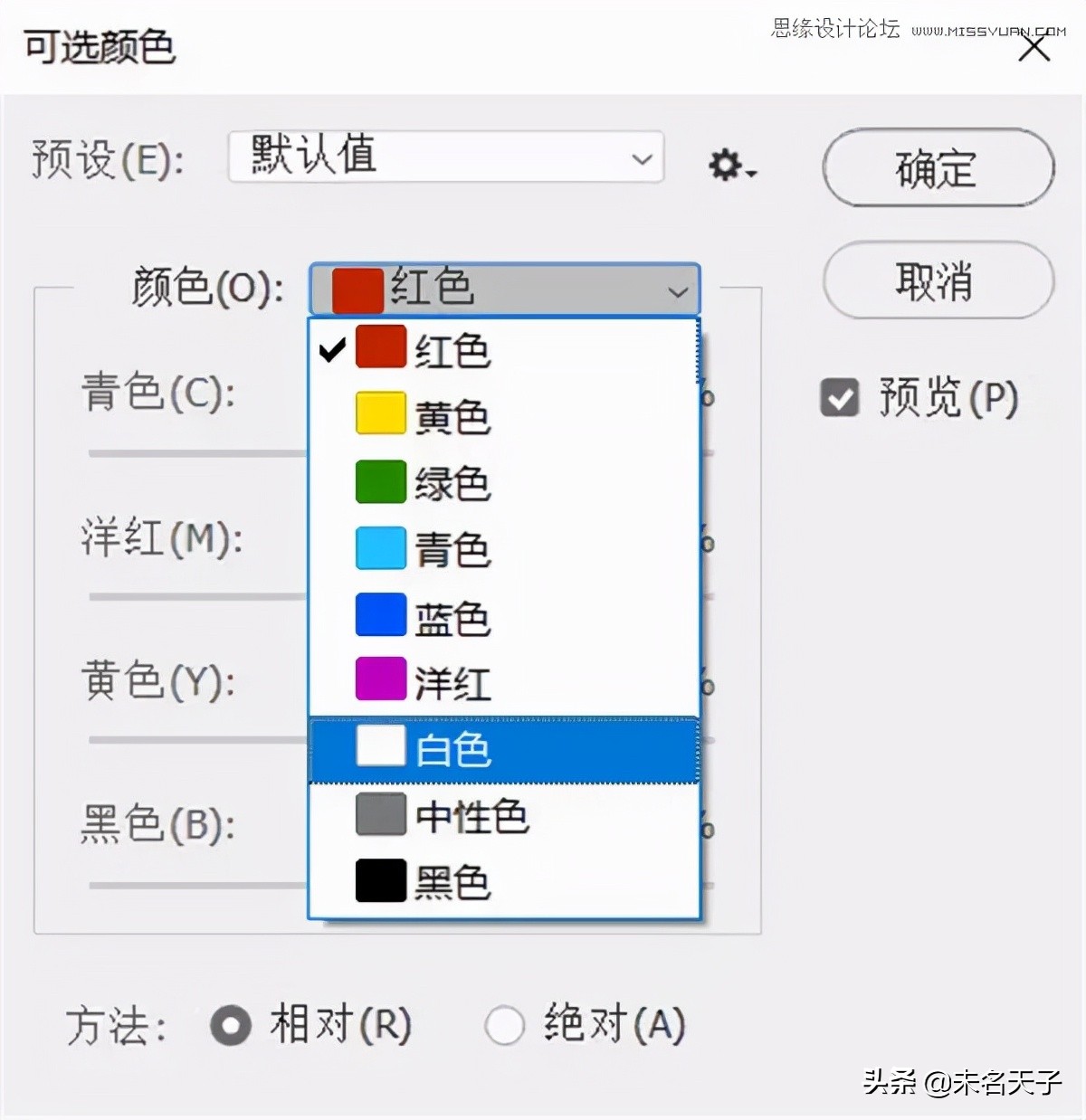Open the preset settings gear menu
The image size is (1086, 1120).
[x=724, y=164]
